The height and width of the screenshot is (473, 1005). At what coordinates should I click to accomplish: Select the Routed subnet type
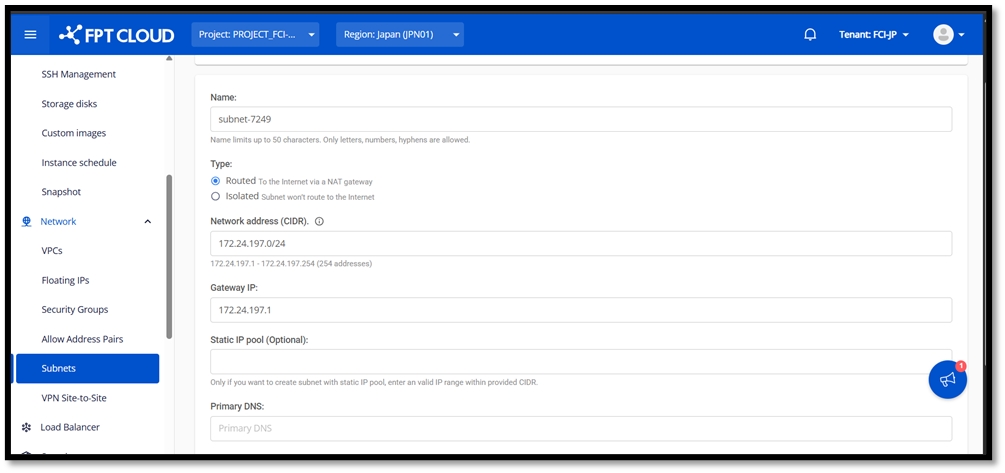coord(216,181)
